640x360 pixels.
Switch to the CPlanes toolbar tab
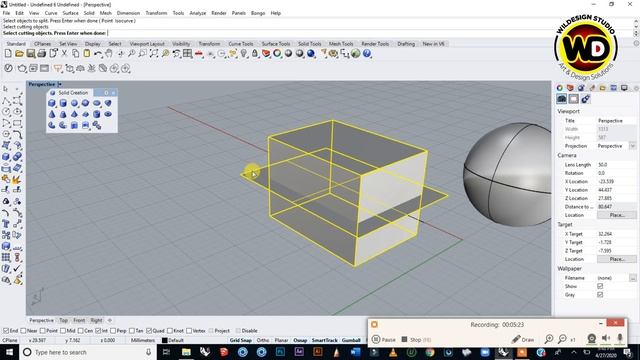click(x=42, y=44)
